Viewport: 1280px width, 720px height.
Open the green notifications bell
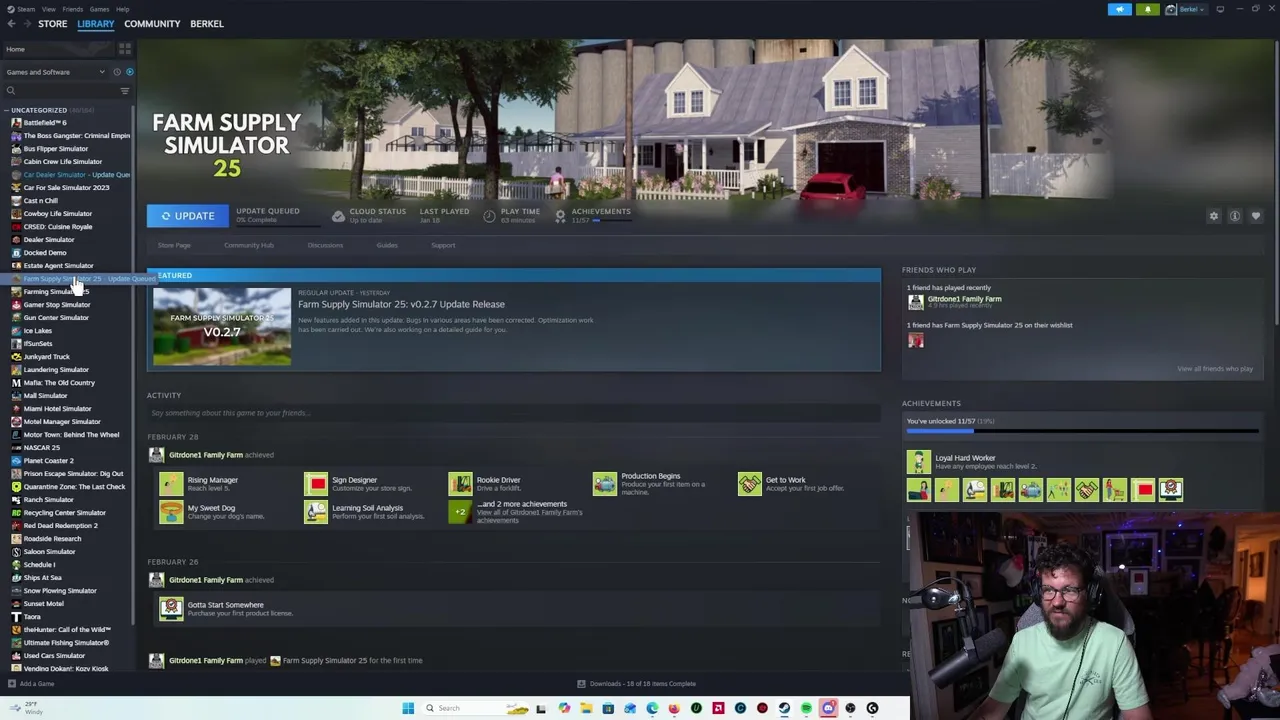[x=1147, y=9]
